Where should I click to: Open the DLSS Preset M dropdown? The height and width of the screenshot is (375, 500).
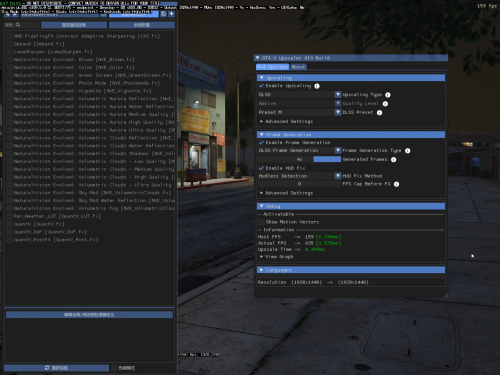click(299, 112)
